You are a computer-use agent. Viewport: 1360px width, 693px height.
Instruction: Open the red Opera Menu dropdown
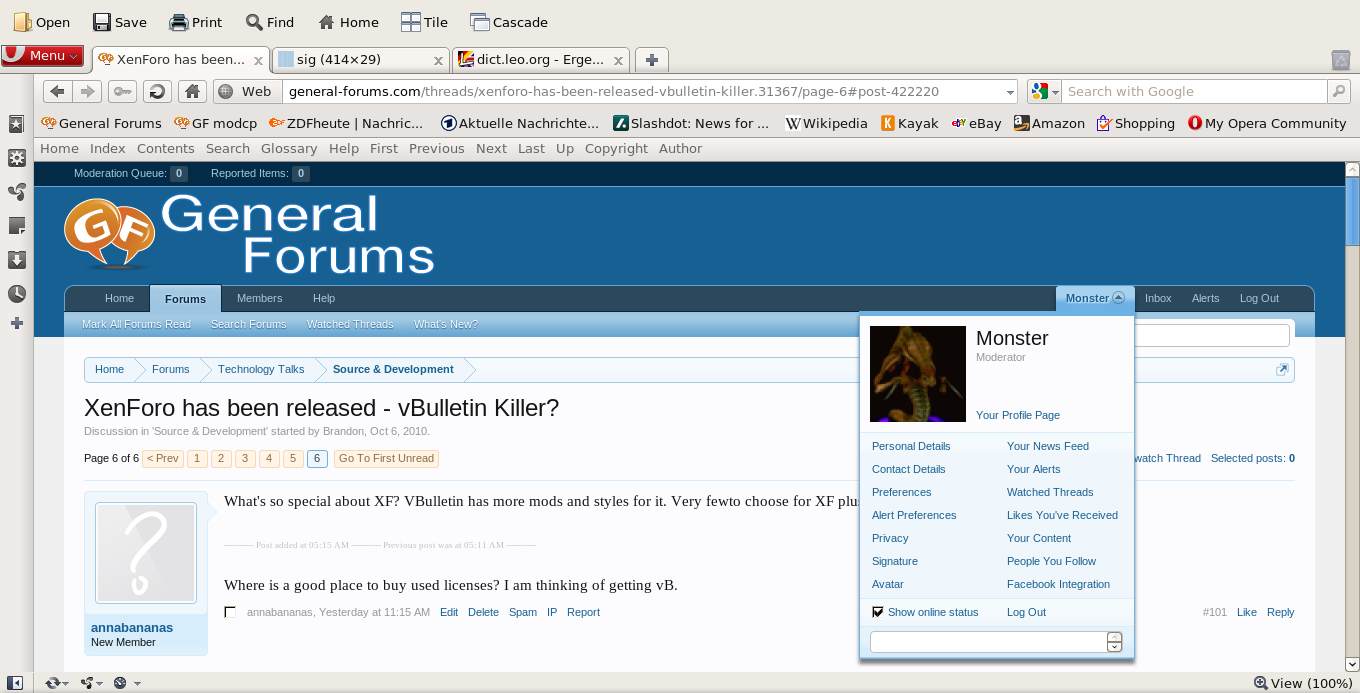coord(42,56)
